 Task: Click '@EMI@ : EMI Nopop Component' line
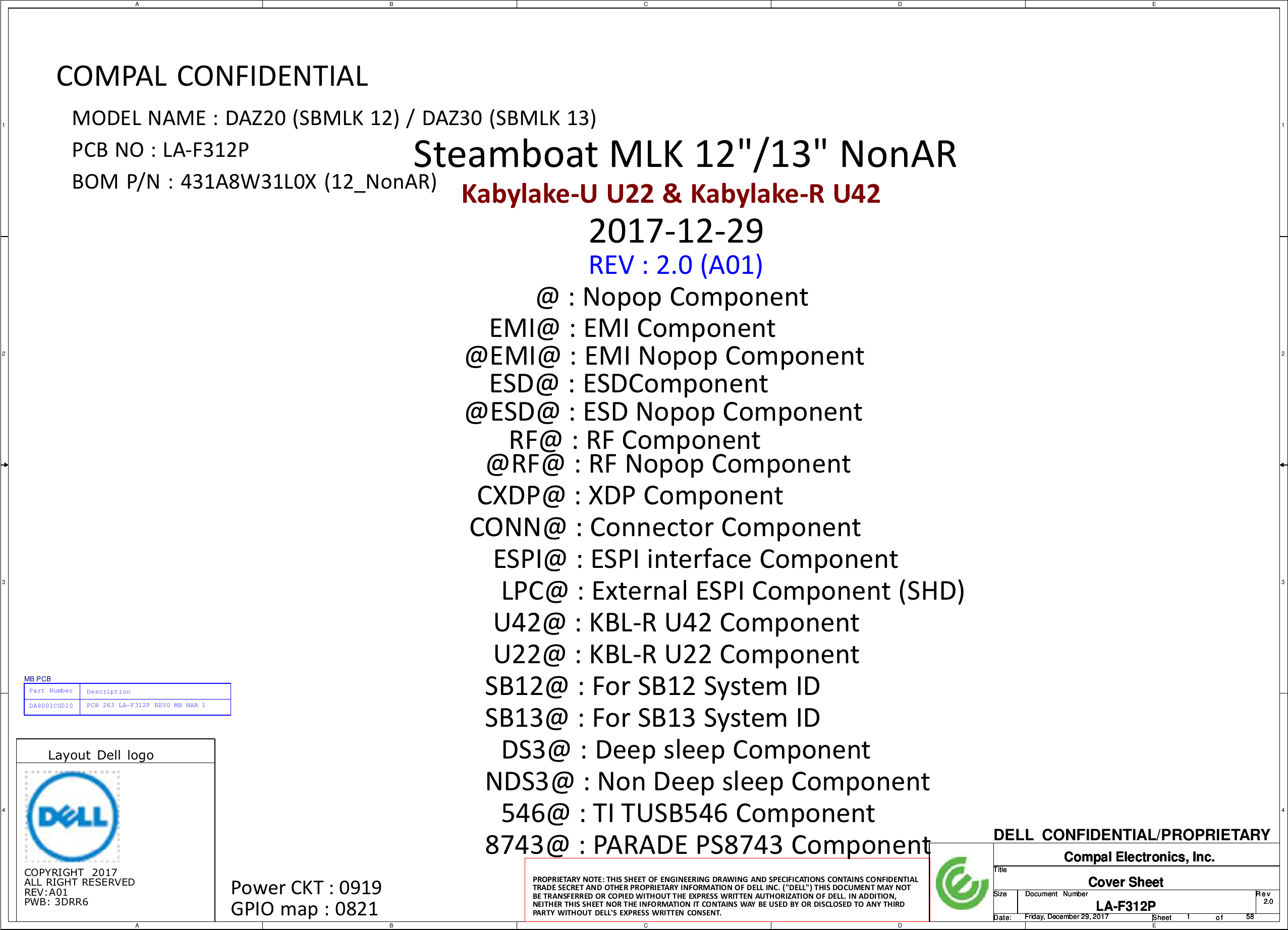[664, 357]
